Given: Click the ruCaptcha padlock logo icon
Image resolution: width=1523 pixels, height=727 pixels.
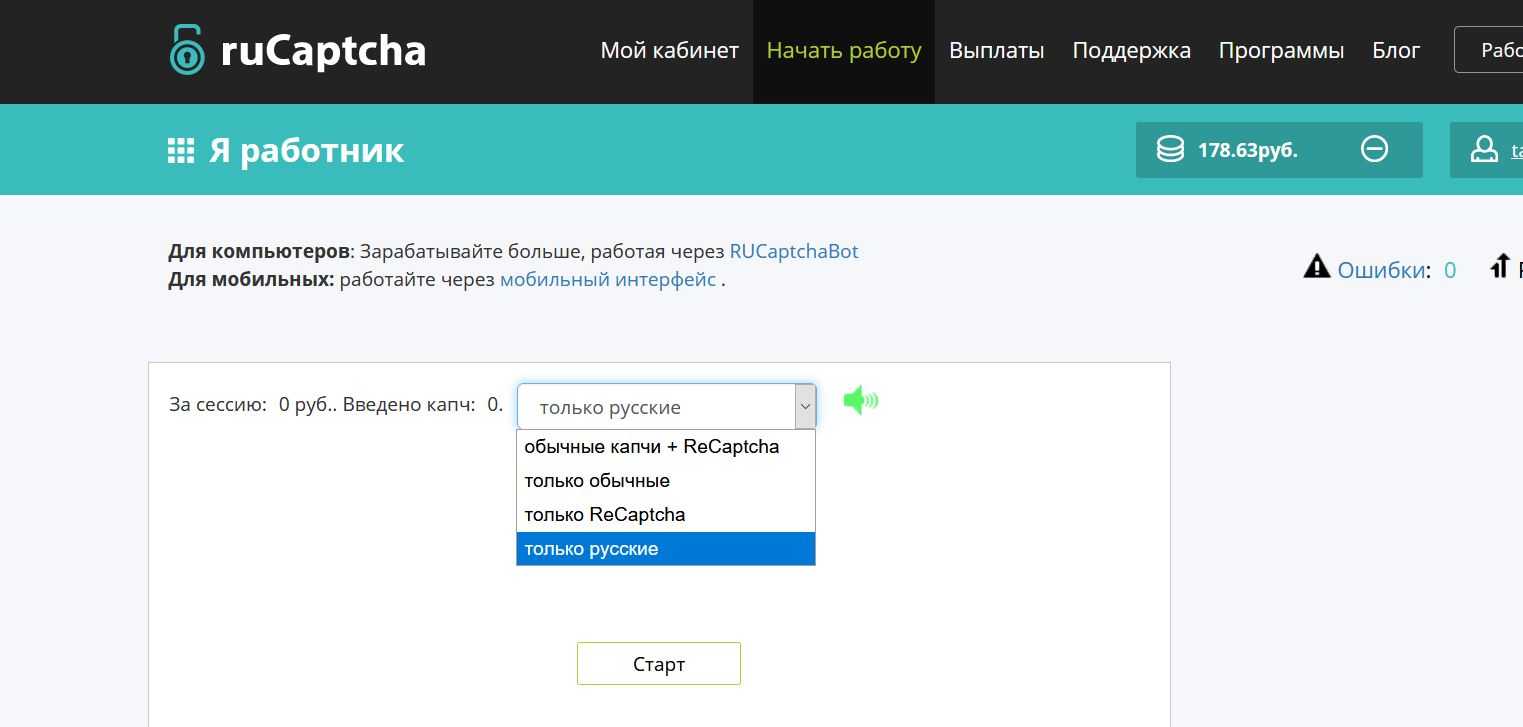Looking at the screenshot, I should coord(187,50).
